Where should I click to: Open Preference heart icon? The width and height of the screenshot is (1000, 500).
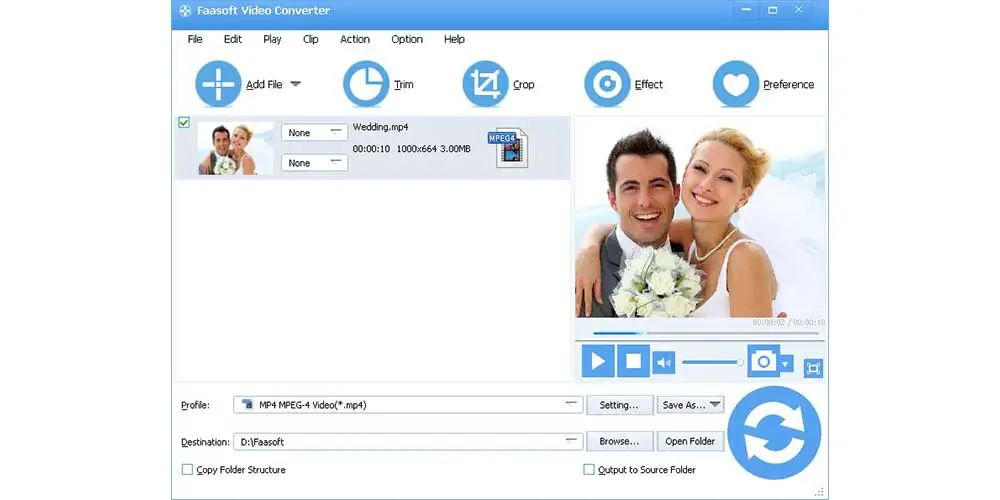[736, 84]
